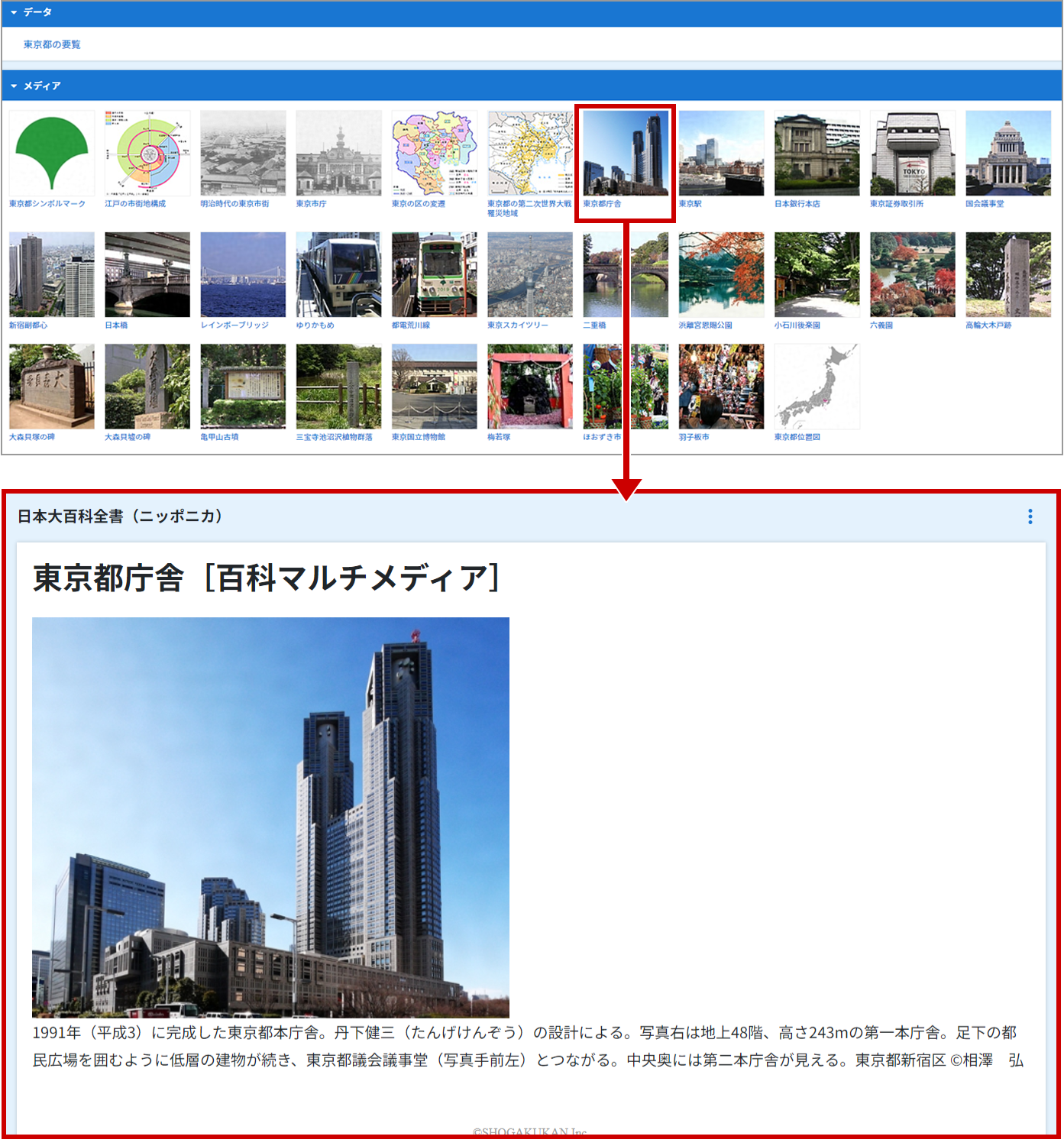Collapse the データ section
The height and width of the screenshot is (1146, 1064).
[14, 12]
